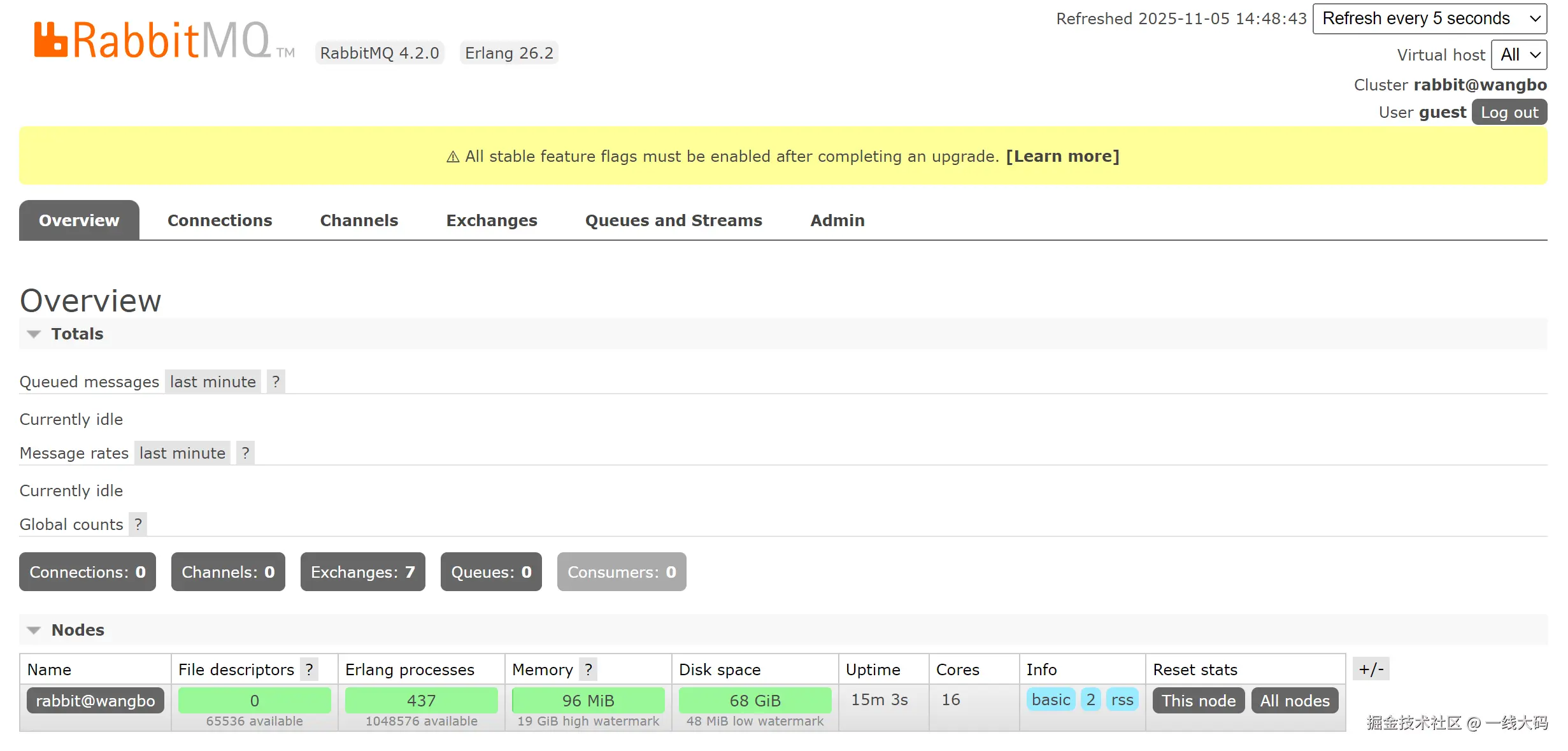Click the Log out button

(1509, 113)
